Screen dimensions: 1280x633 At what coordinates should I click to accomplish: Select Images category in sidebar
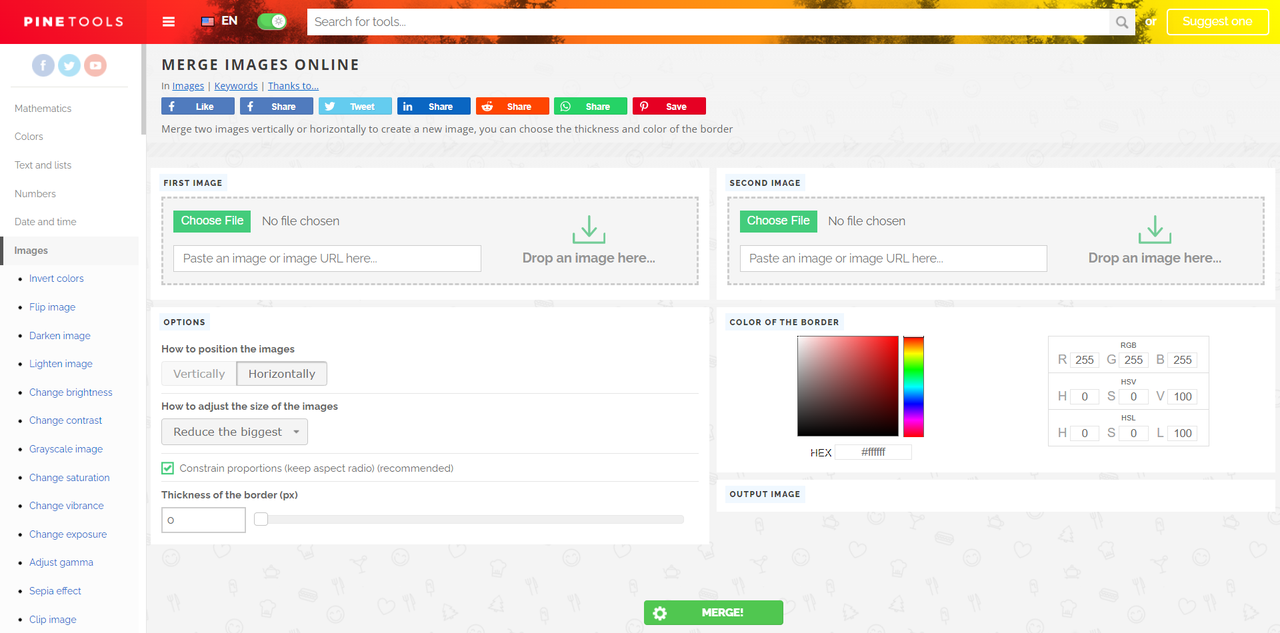click(x=69, y=250)
